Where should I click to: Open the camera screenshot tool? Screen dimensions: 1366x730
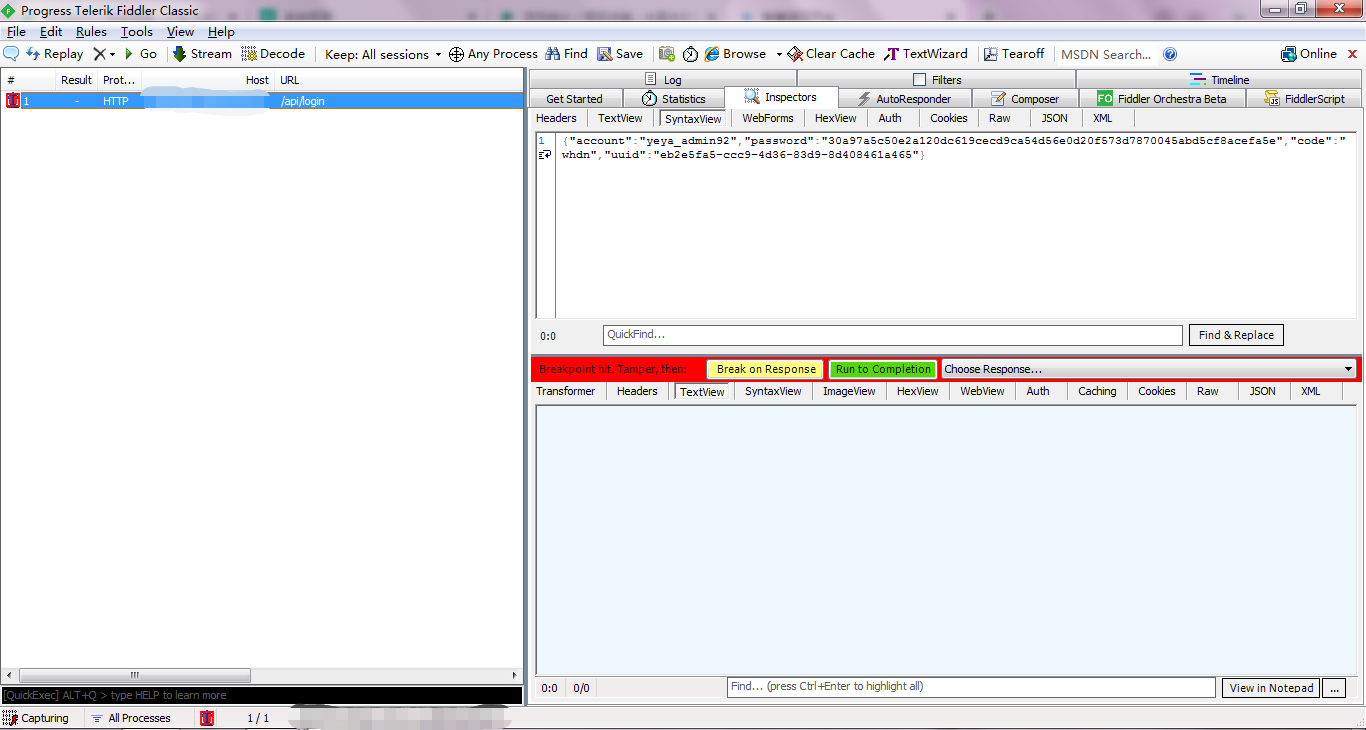pyautogui.click(x=666, y=54)
